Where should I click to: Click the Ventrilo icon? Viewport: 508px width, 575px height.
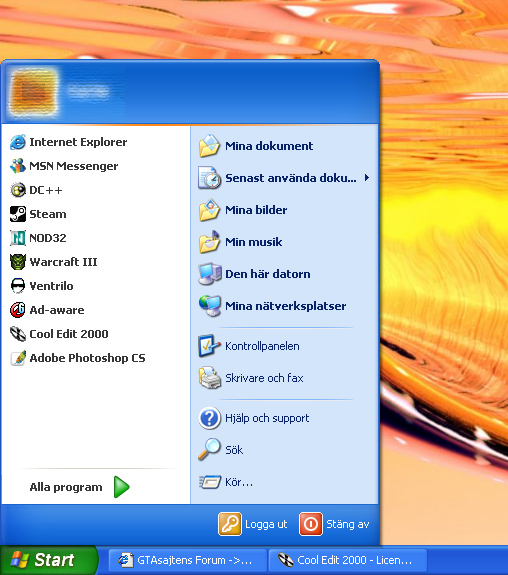coord(18,286)
